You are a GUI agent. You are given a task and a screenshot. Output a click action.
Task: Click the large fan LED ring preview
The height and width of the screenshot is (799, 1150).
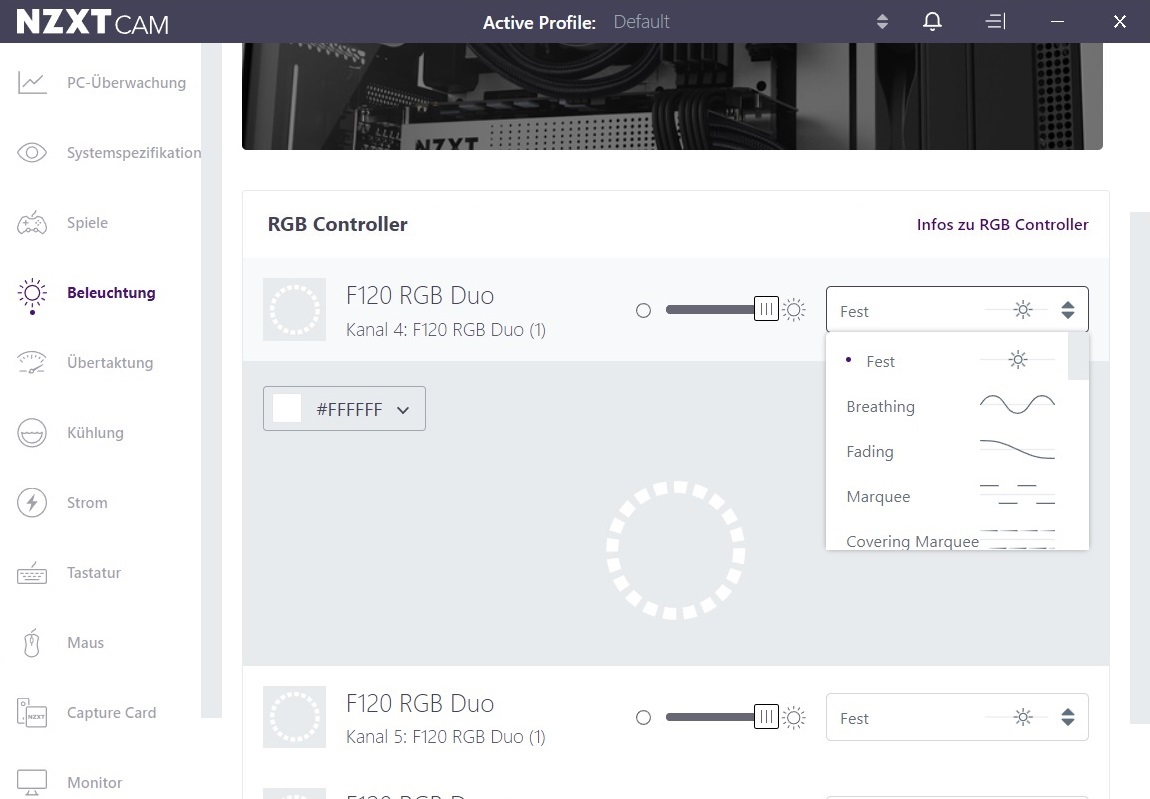(675, 550)
